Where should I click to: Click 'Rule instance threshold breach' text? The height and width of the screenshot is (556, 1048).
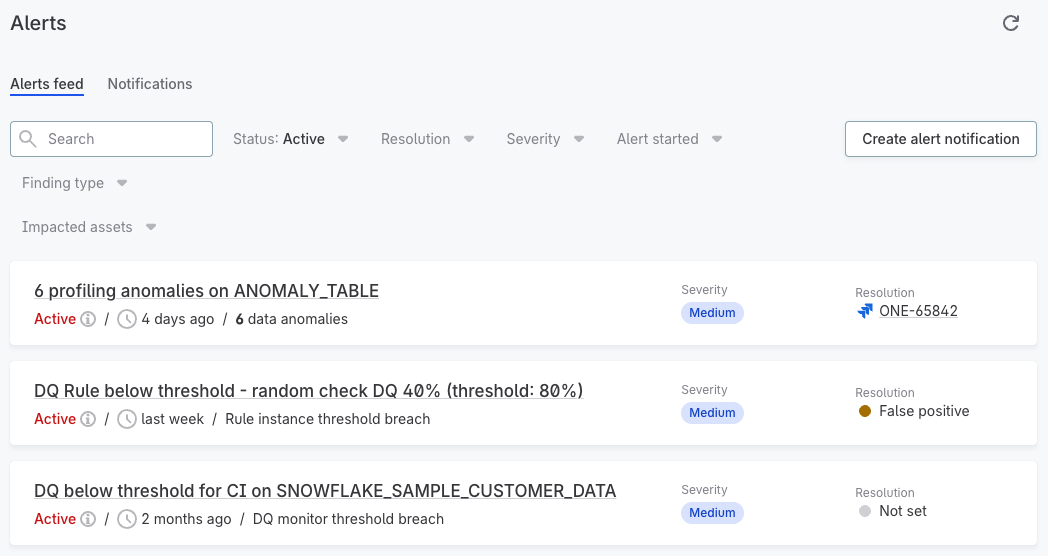(x=328, y=419)
